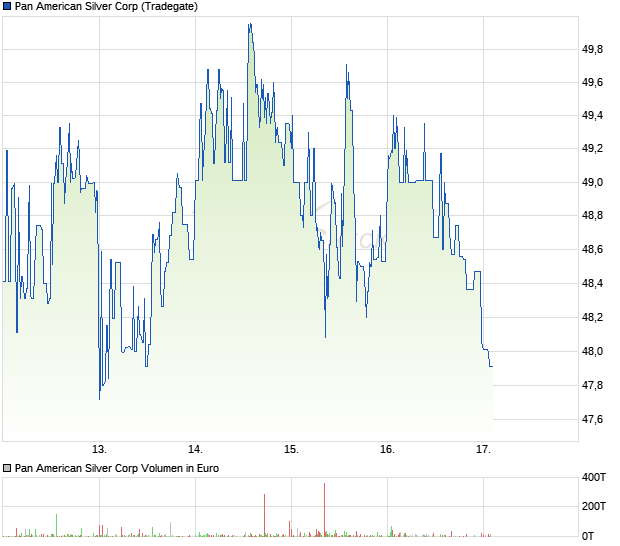Click the '16.' date axis label
The image size is (620, 546).
[388, 450]
